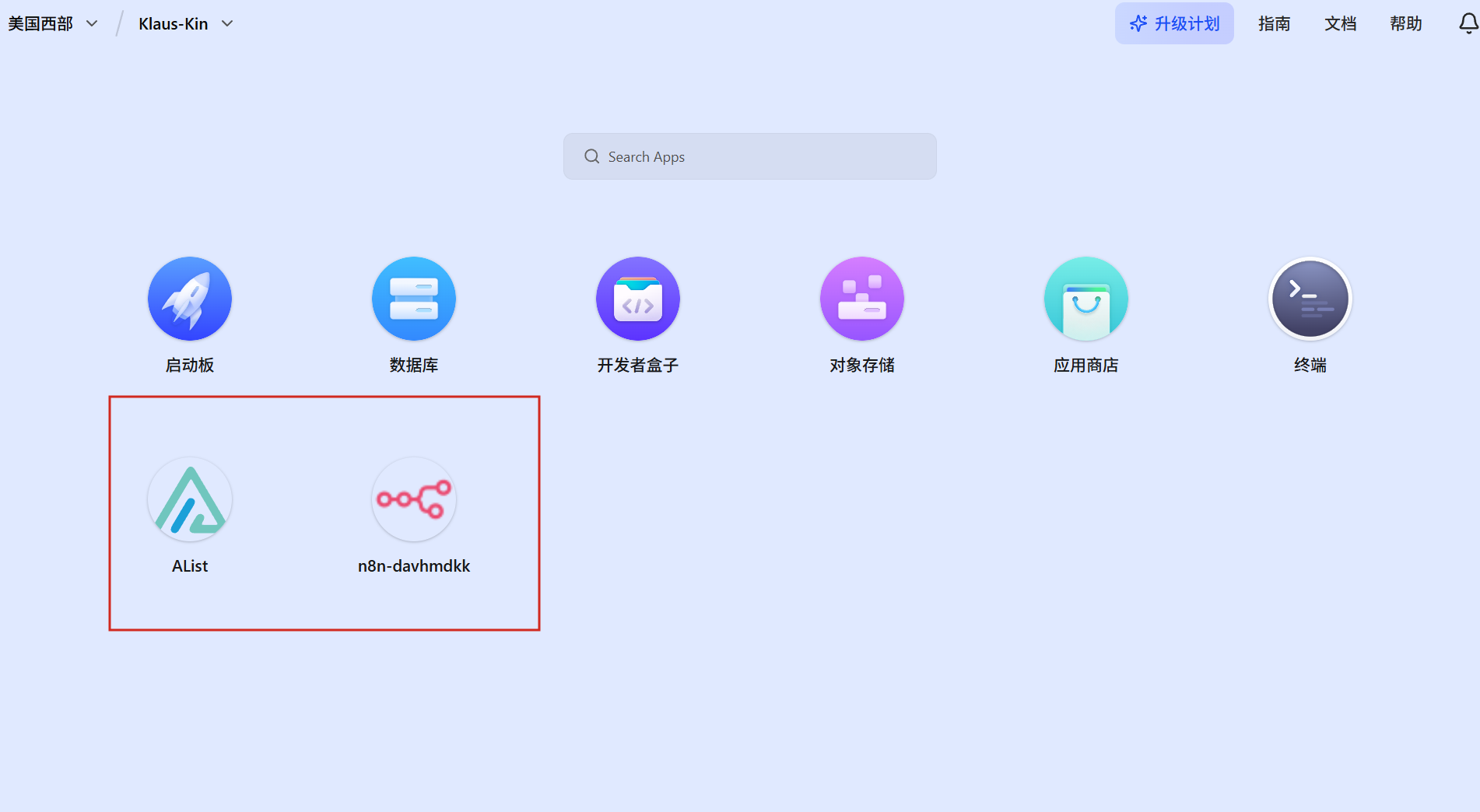Open the 文档 docs menu item
The width and height of the screenshot is (1480, 812).
coord(1341,23)
